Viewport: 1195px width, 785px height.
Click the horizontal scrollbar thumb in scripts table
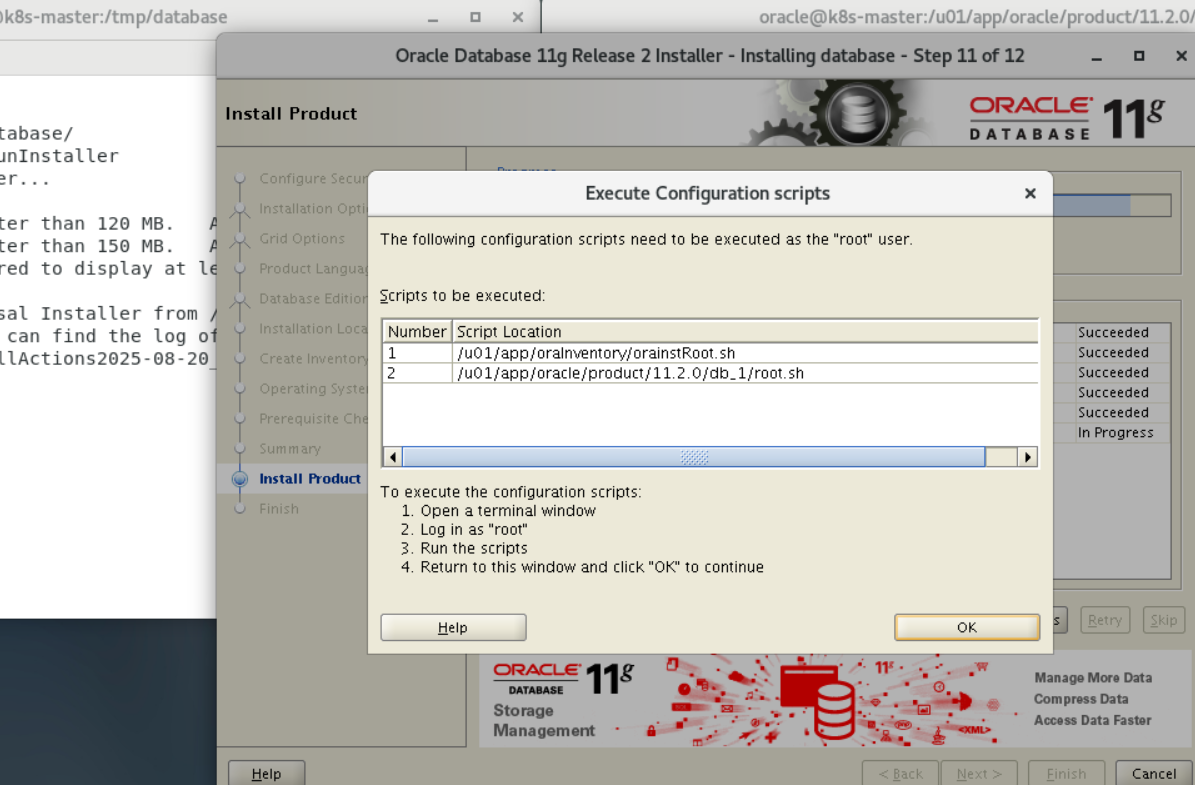tap(694, 457)
